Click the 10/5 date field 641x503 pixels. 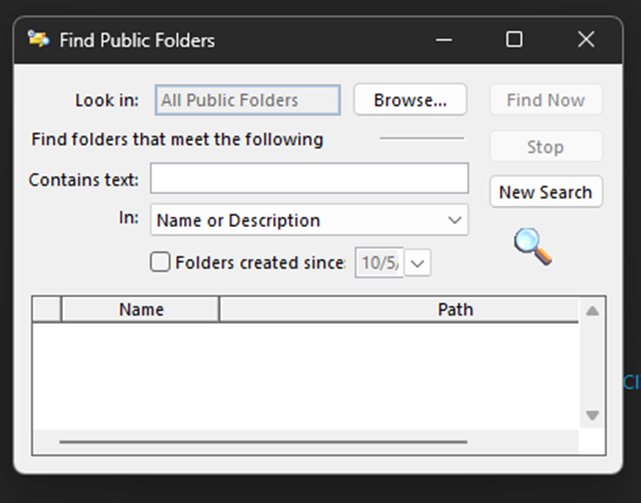point(379,263)
